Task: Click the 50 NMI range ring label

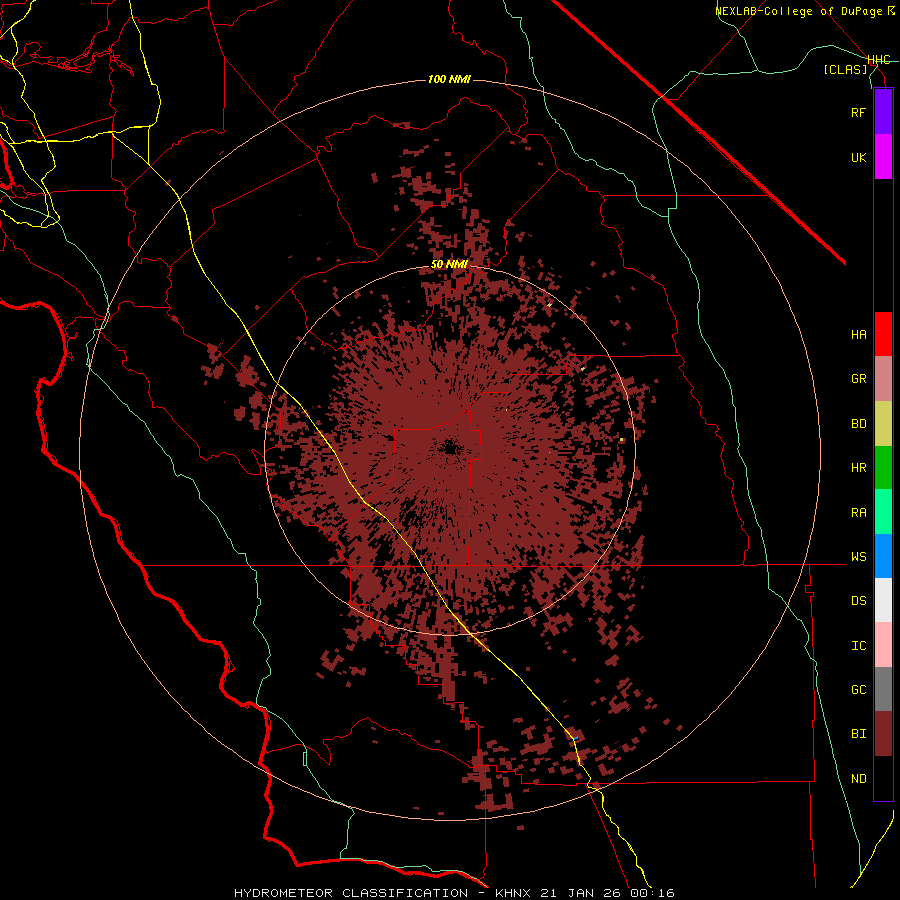Action: 449,265
